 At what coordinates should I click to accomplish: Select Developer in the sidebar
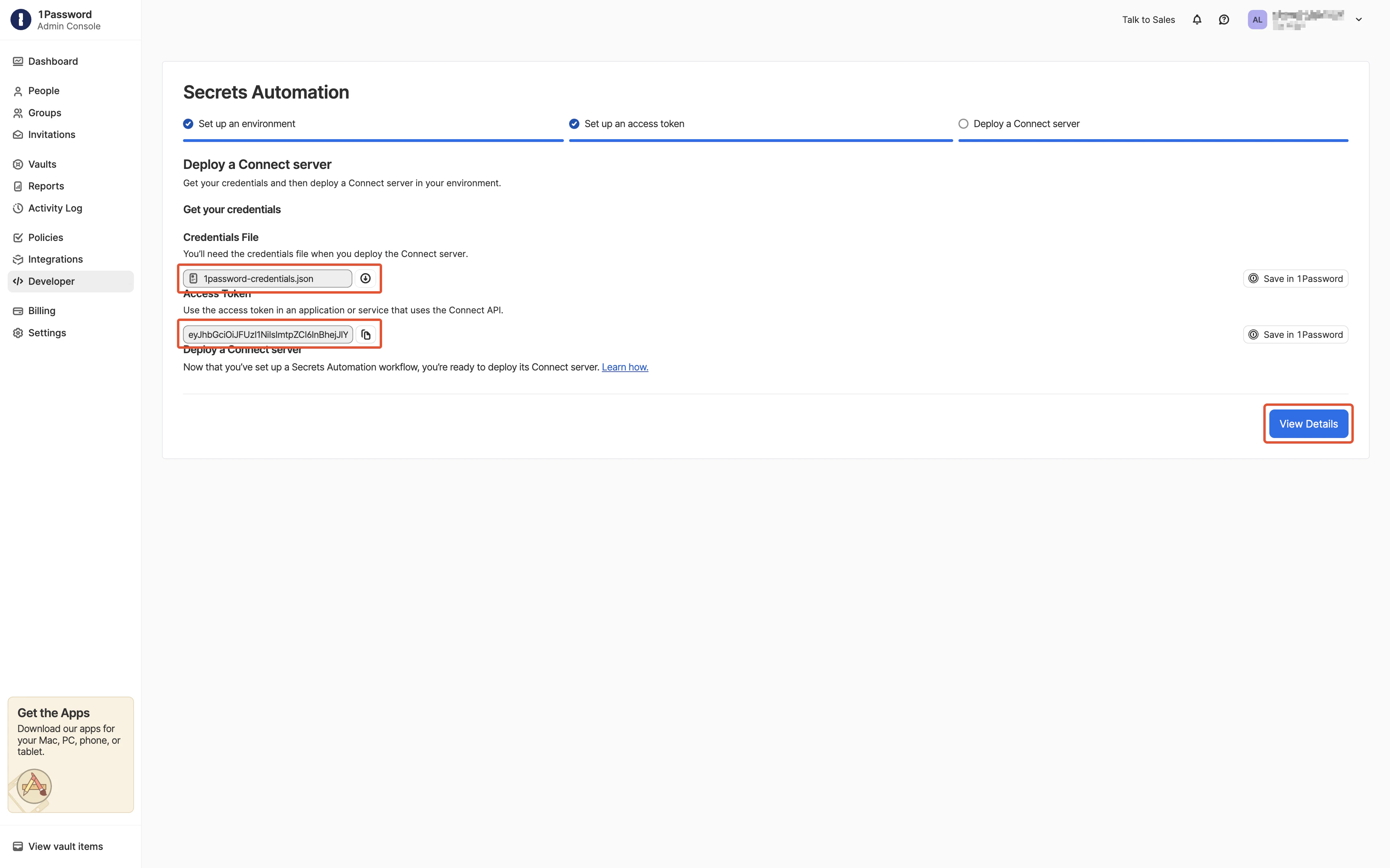(71, 281)
